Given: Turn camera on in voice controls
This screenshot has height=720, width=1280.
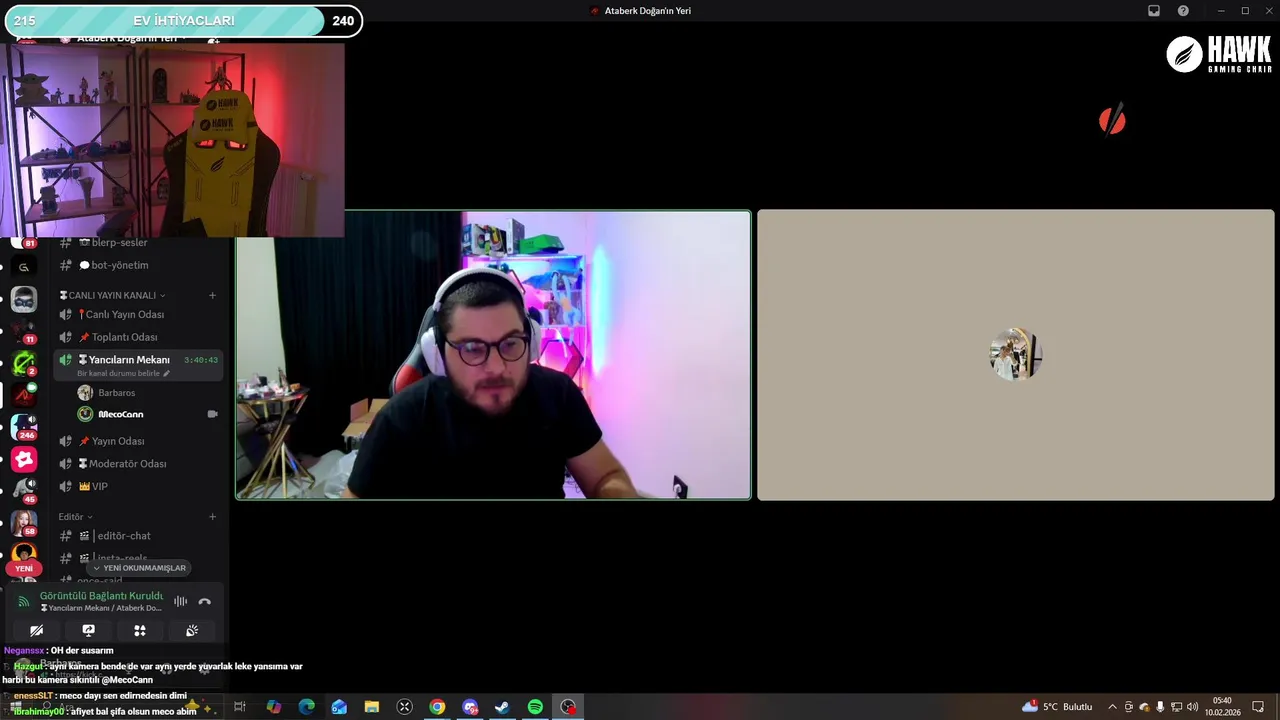Looking at the screenshot, I should pos(36,630).
